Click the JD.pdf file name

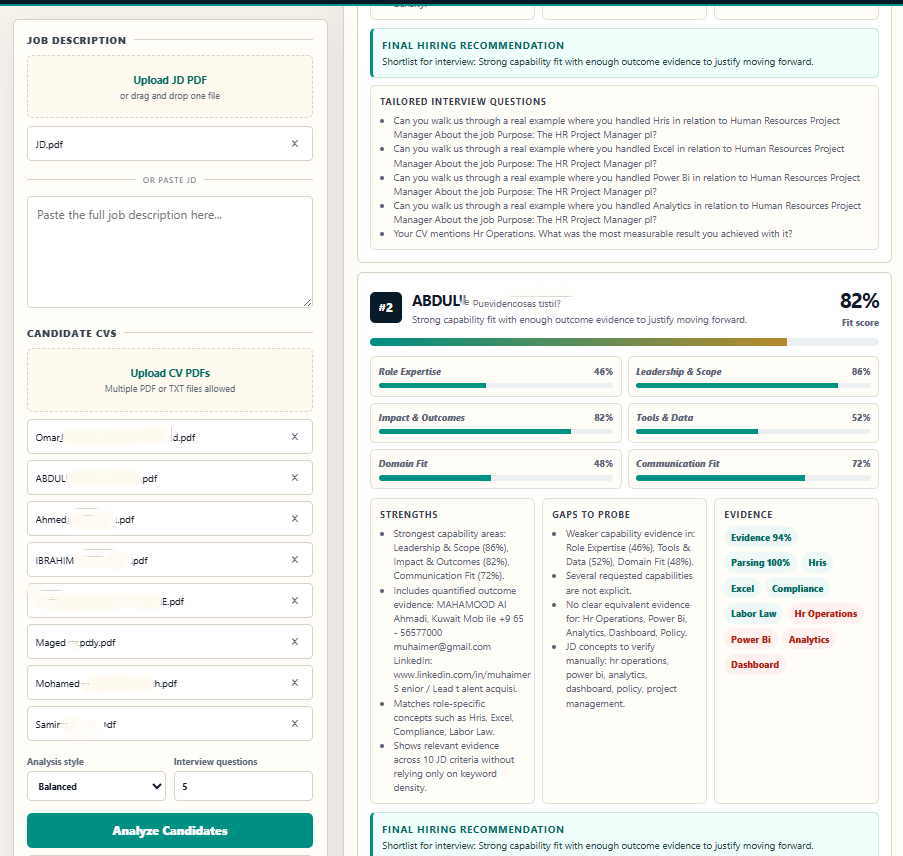[50, 145]
